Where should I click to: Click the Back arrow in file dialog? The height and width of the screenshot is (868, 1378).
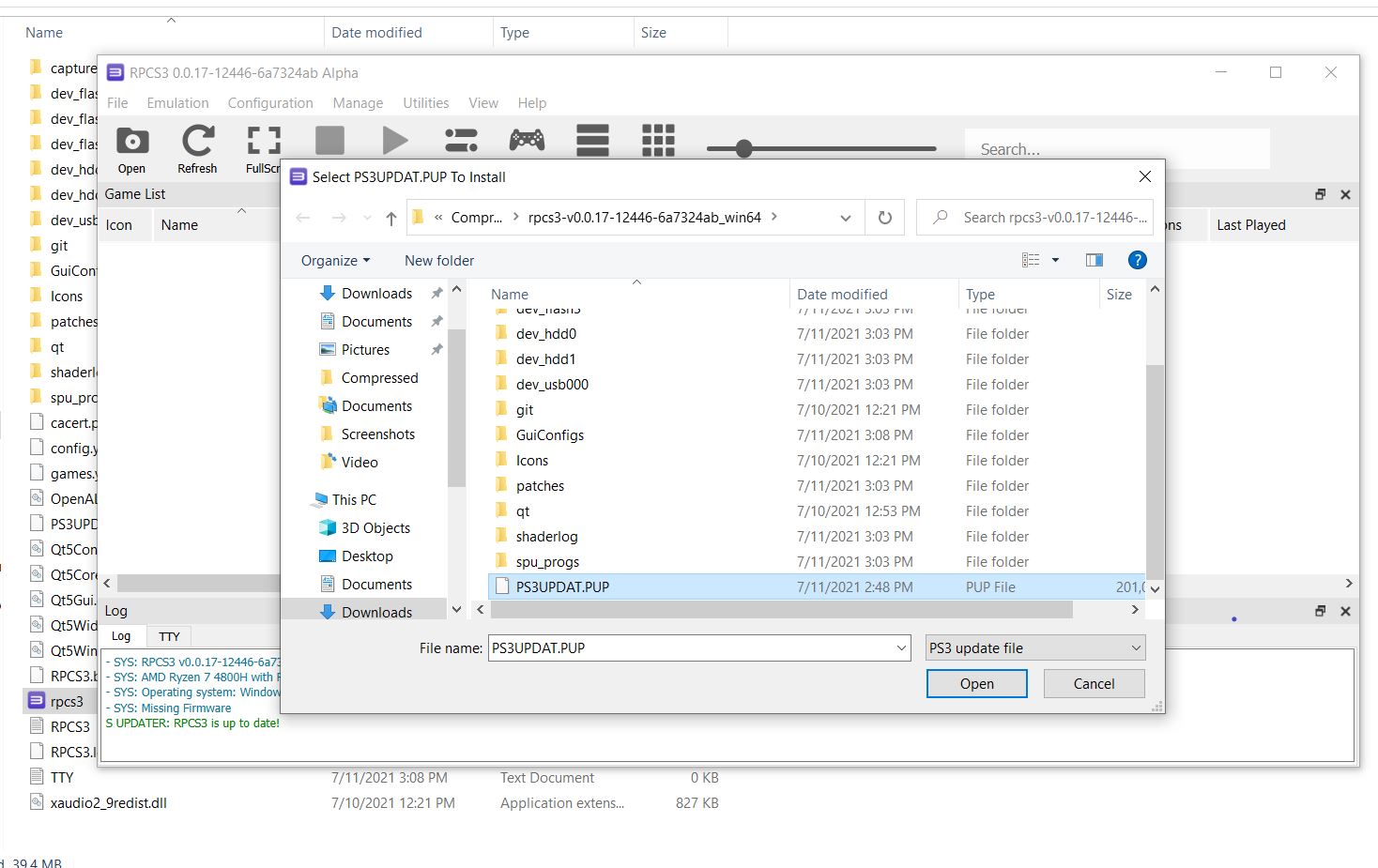coord(303,218)
